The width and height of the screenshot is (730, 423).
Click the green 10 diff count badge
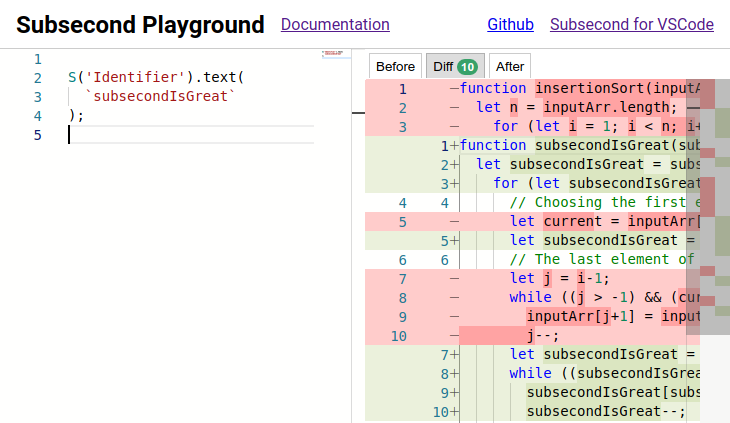pos(467,67)
